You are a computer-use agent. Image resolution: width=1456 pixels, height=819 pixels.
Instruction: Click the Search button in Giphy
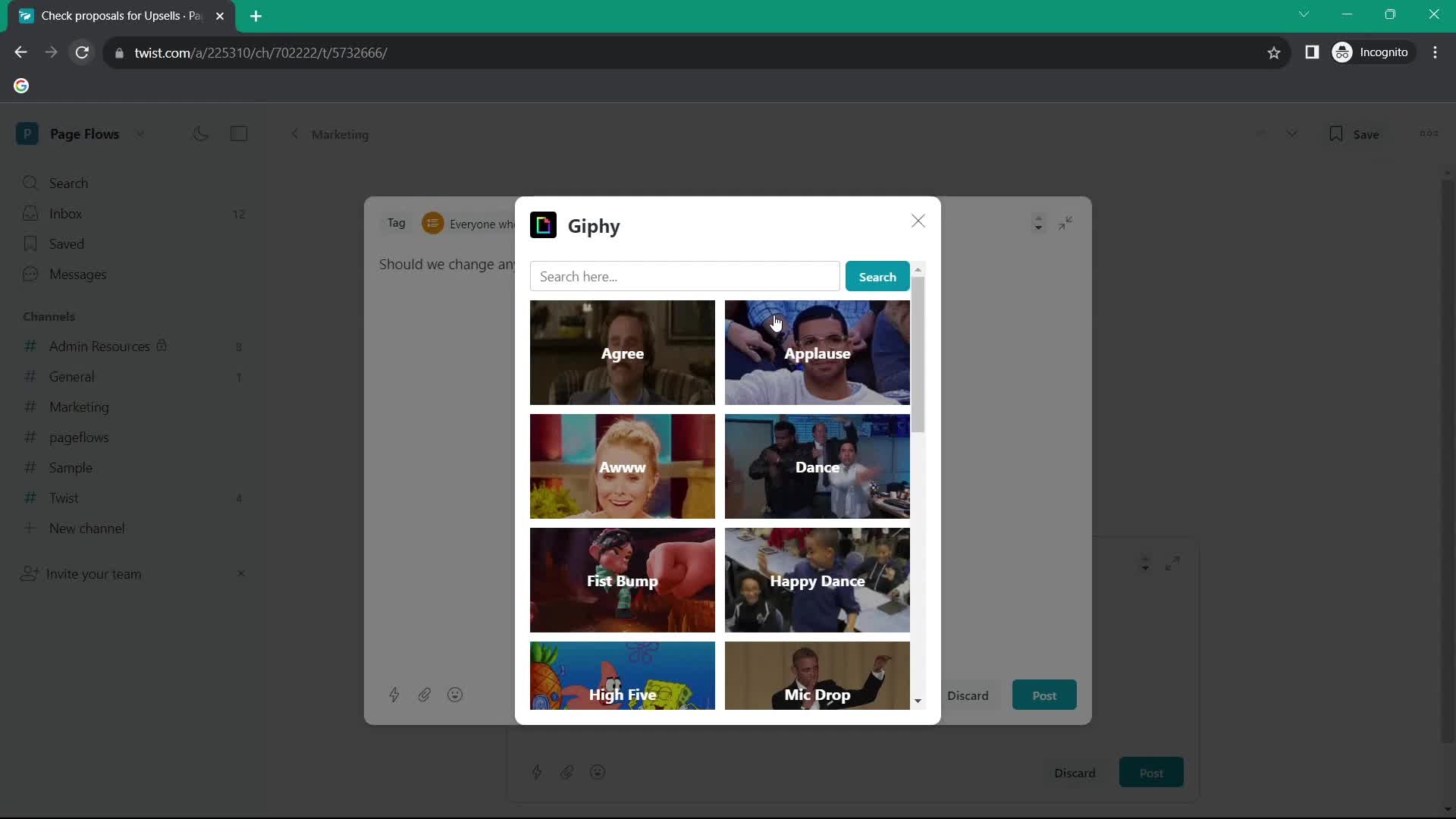(x=877, y=276)
